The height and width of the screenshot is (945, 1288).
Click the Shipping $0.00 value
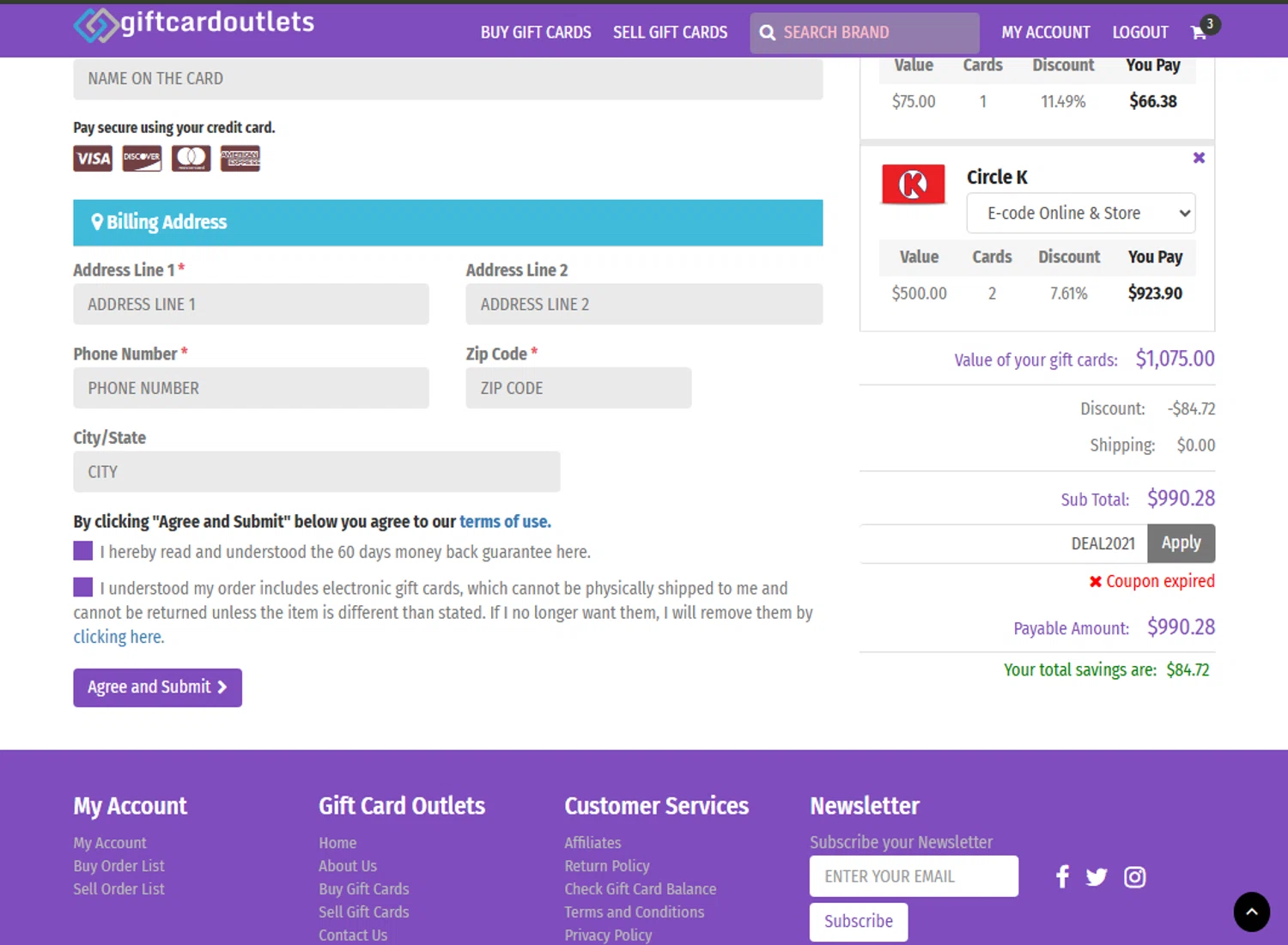point(1196,445)
